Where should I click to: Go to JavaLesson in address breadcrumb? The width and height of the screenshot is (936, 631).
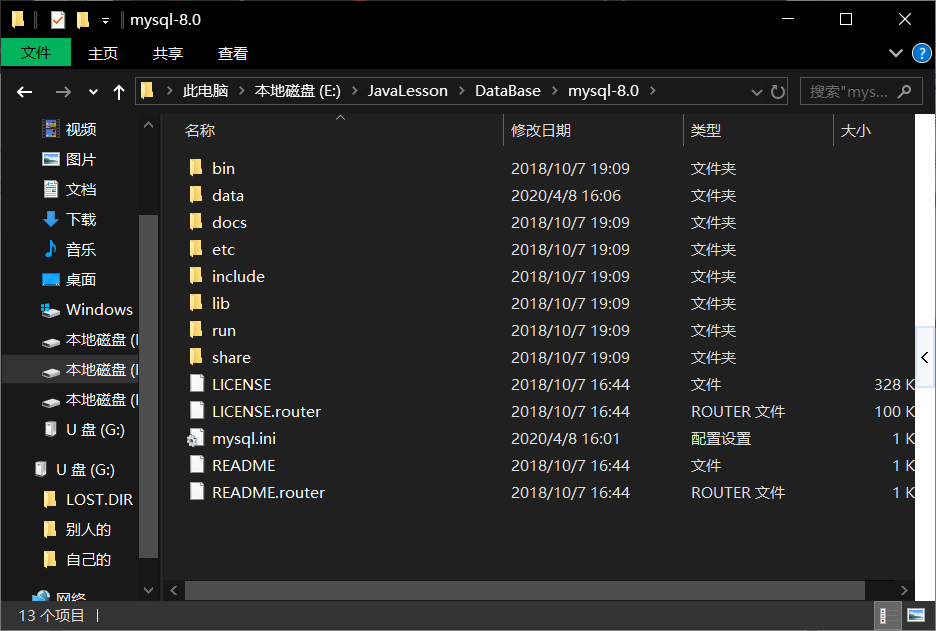[408, 91]
